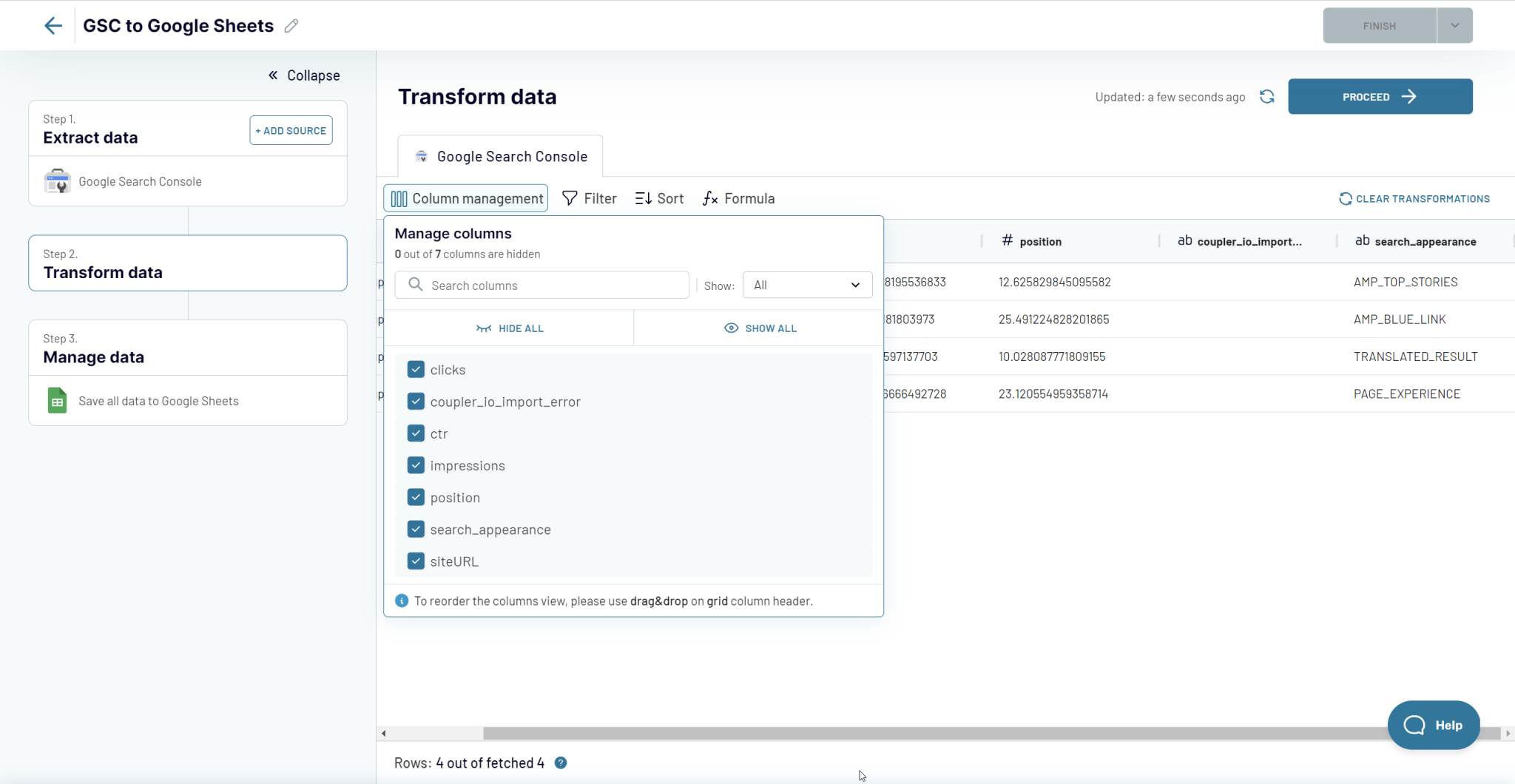Open the Show filter dropdown

tap(806, 285)
